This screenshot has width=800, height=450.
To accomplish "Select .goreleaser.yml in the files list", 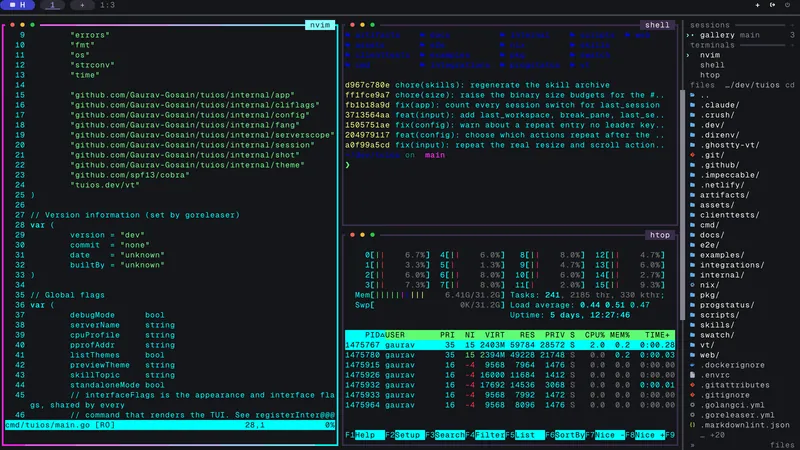I will [737, 415].
